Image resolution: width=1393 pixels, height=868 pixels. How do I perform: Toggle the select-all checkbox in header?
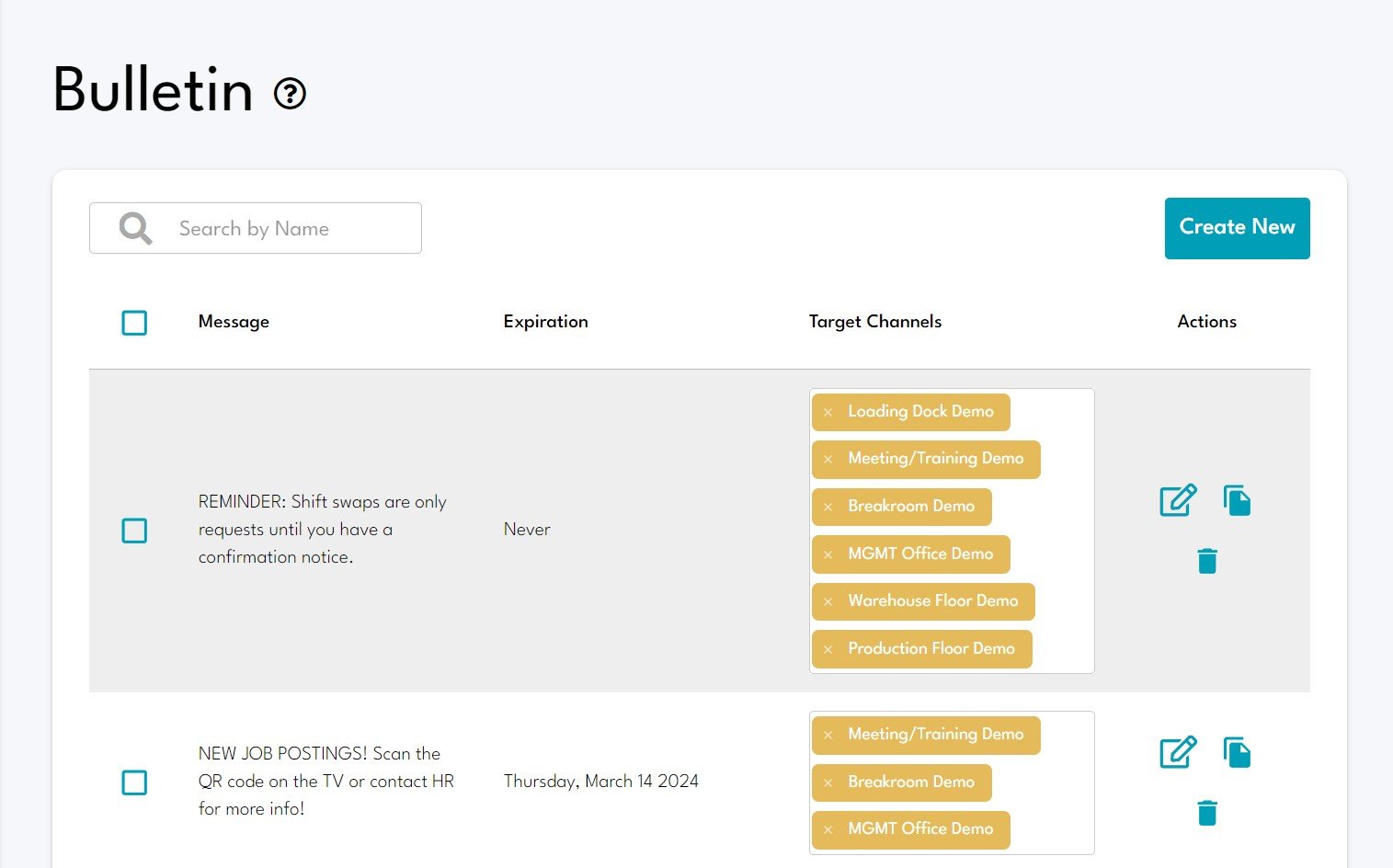point(134,323)
